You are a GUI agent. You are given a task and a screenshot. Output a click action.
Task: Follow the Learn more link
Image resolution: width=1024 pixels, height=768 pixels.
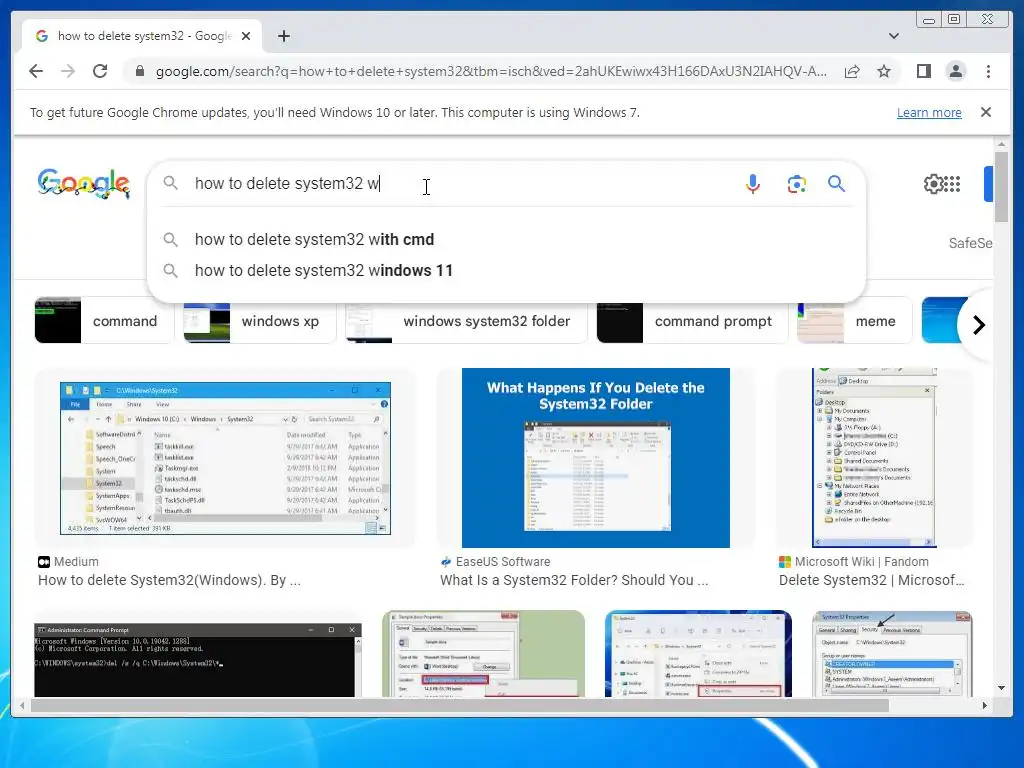pos(929,112)
